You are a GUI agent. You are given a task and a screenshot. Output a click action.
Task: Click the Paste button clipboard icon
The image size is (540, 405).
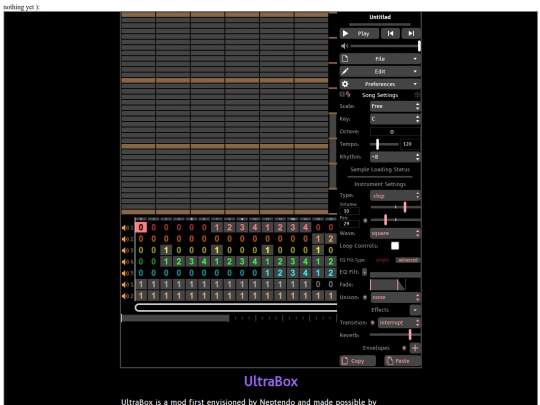(x=390, y=361)
